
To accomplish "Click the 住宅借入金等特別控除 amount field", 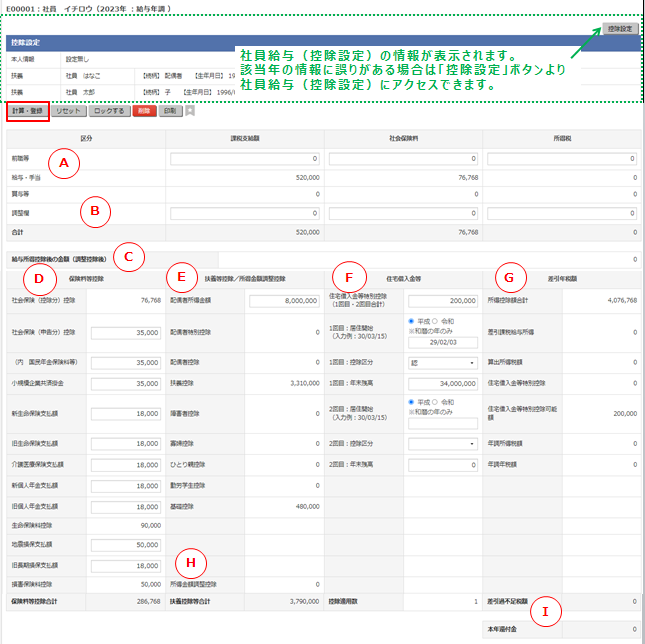I will (441, 300).
